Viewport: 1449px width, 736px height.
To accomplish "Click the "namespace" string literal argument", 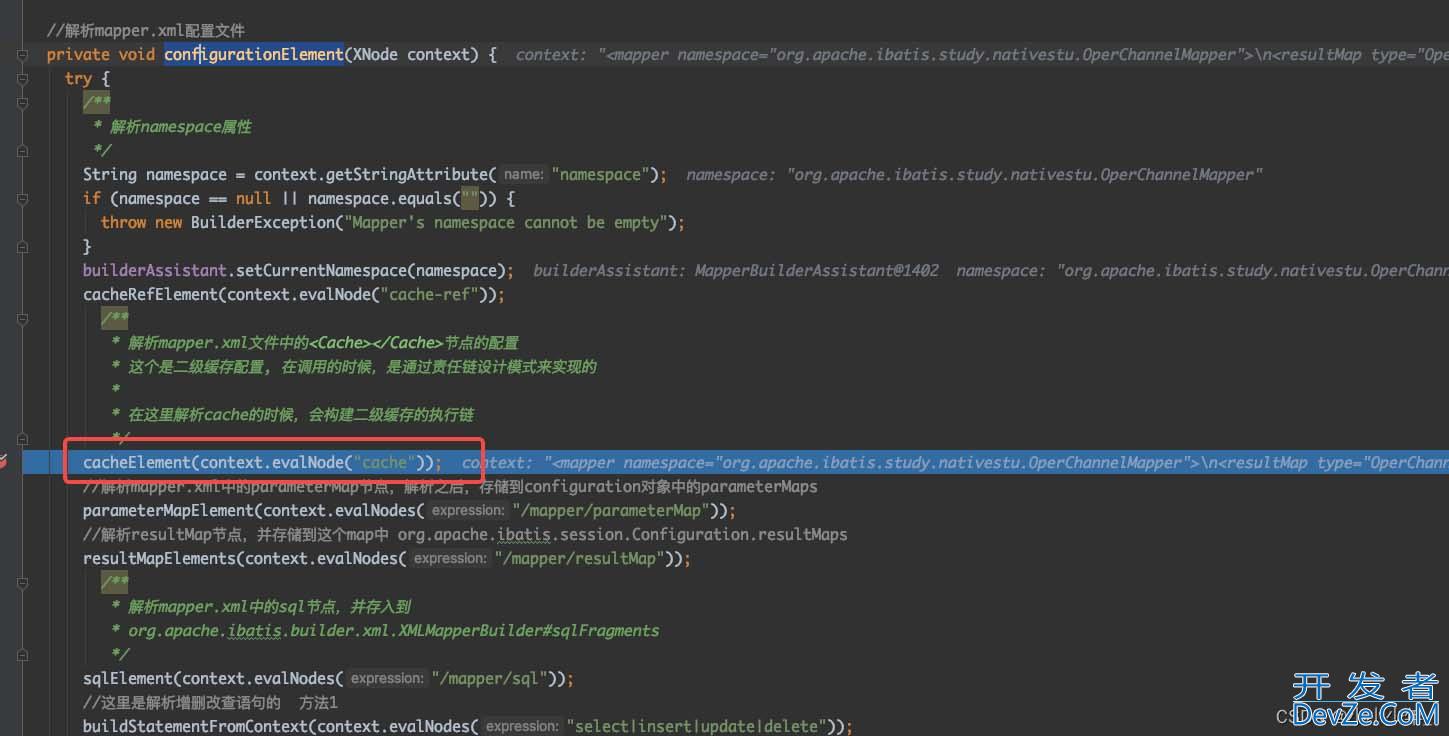I will (600, 174).
